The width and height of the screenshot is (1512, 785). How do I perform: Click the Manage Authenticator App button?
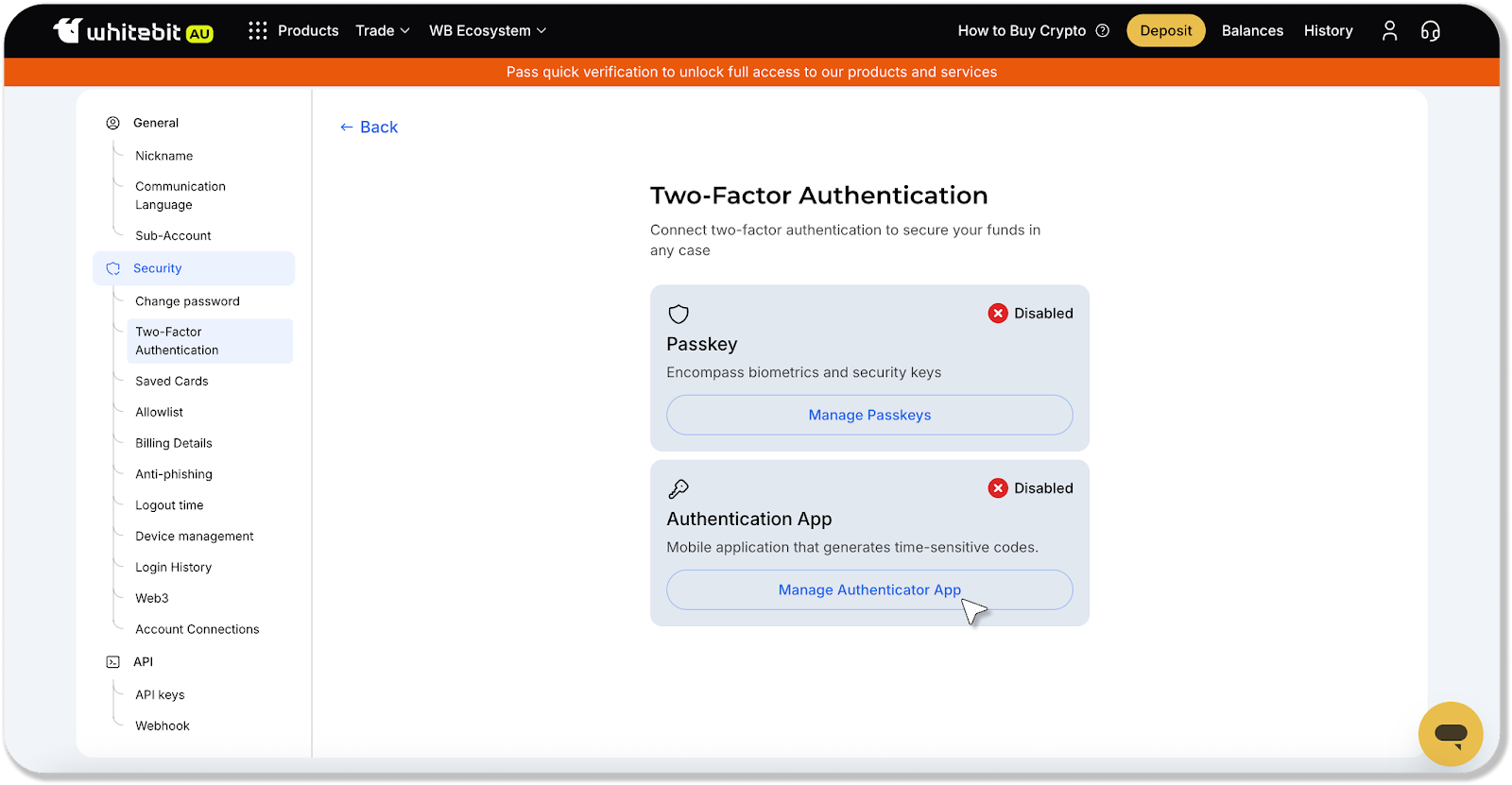[x=869, y=589]
